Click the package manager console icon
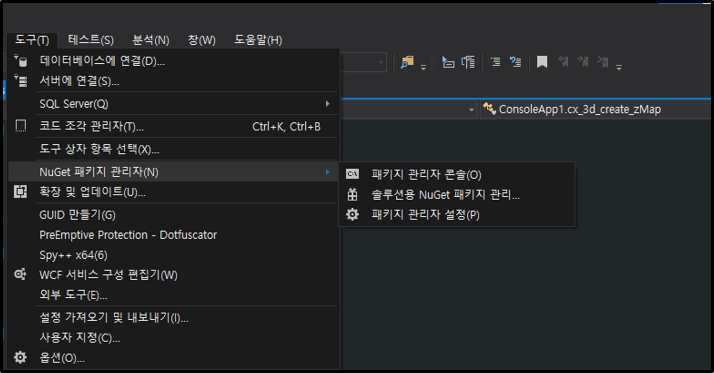This screenshot has height=373, width=714. tap(352, 174)
